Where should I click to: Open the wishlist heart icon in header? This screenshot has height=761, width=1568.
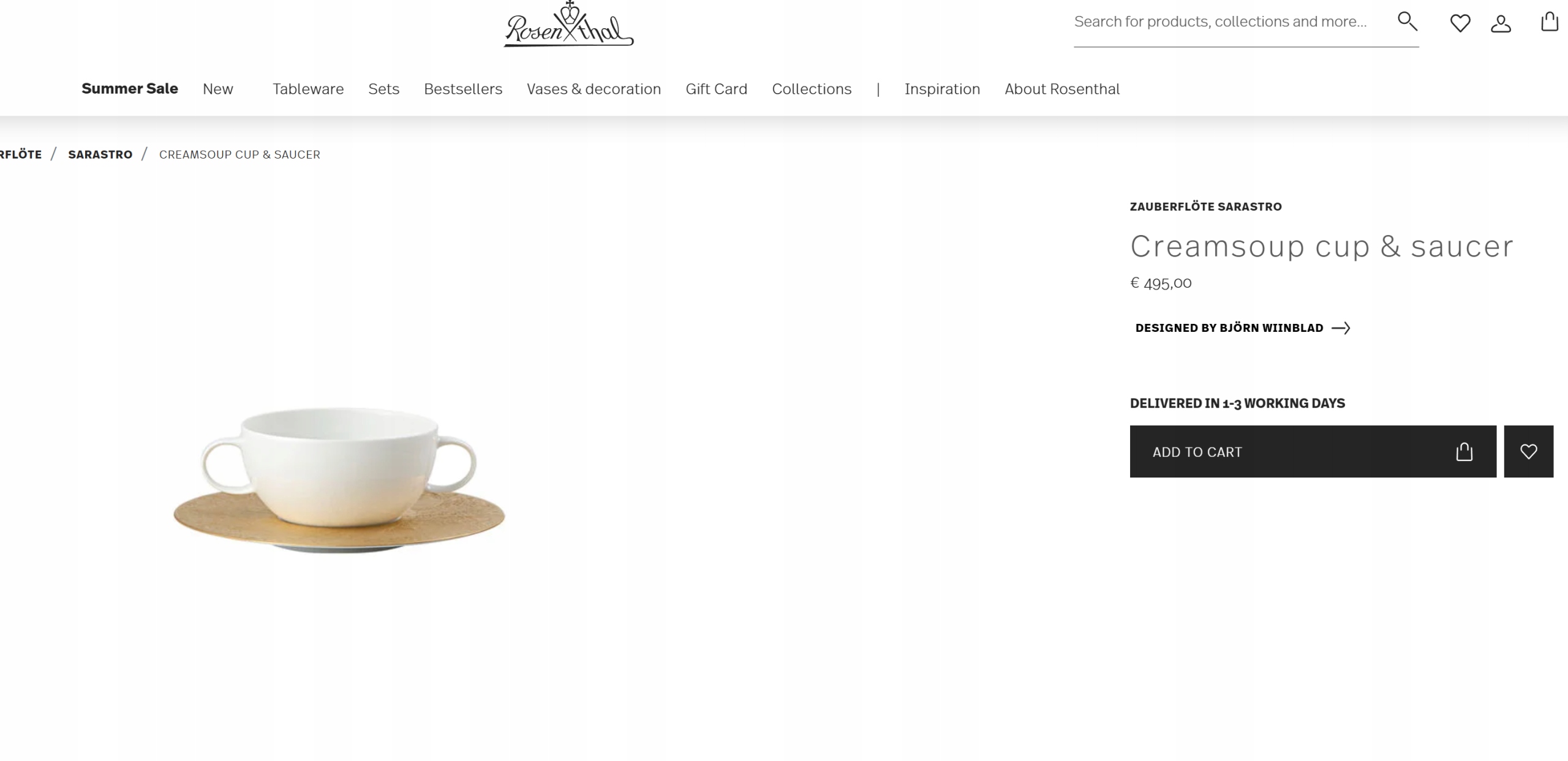coord(1460,23)
